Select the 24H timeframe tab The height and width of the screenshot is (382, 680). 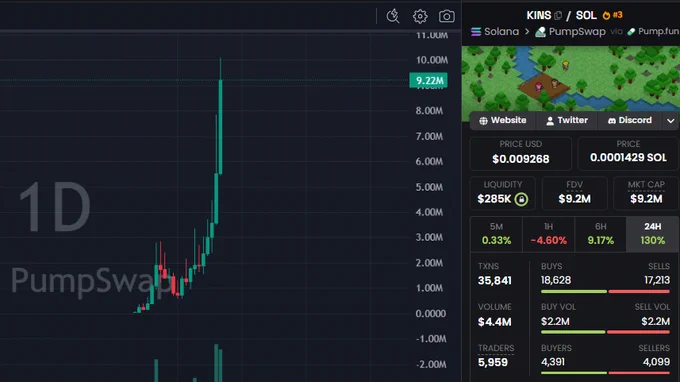coord(652,234)
